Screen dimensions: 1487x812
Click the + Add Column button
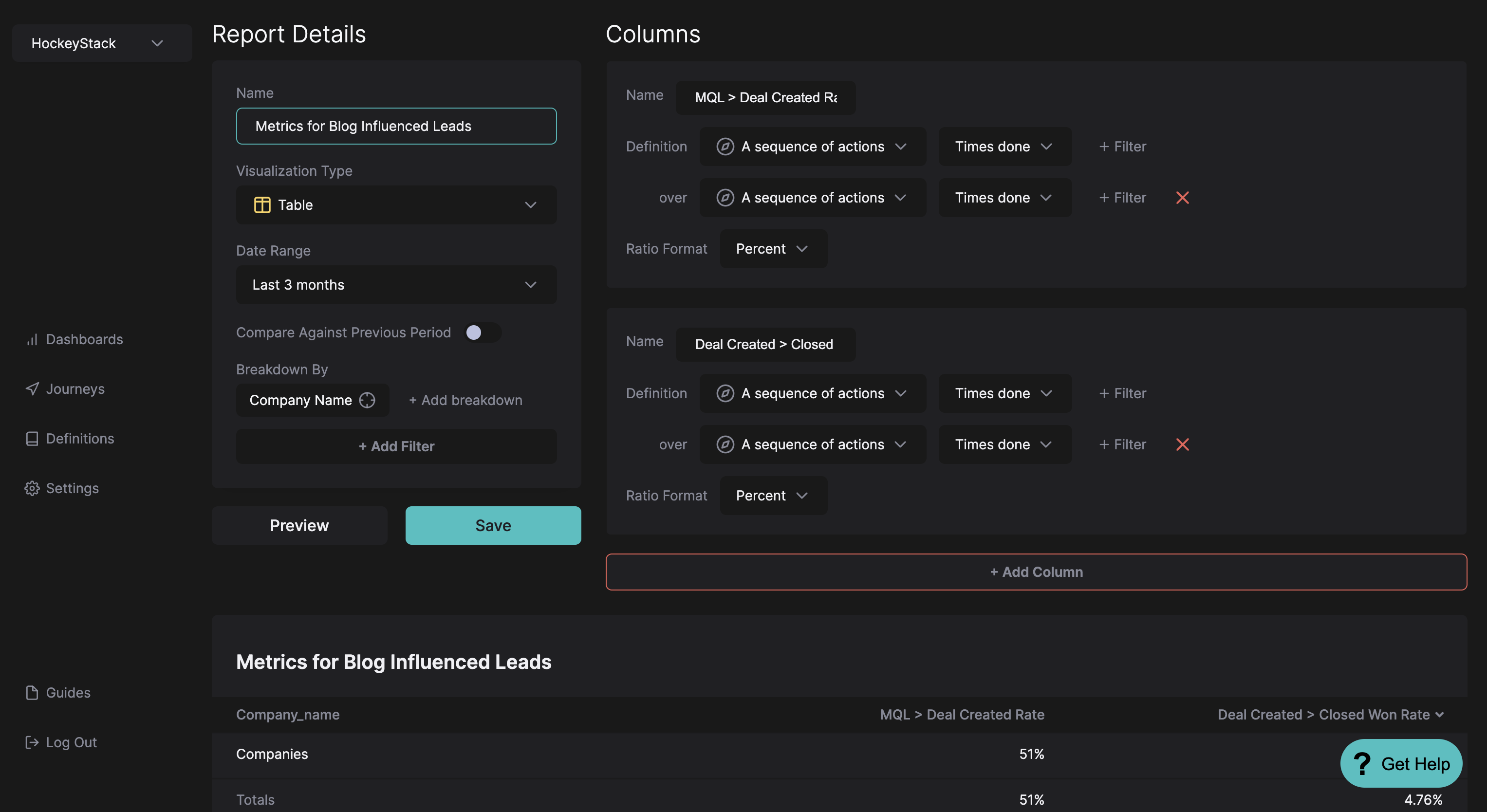coord(1036,572)
